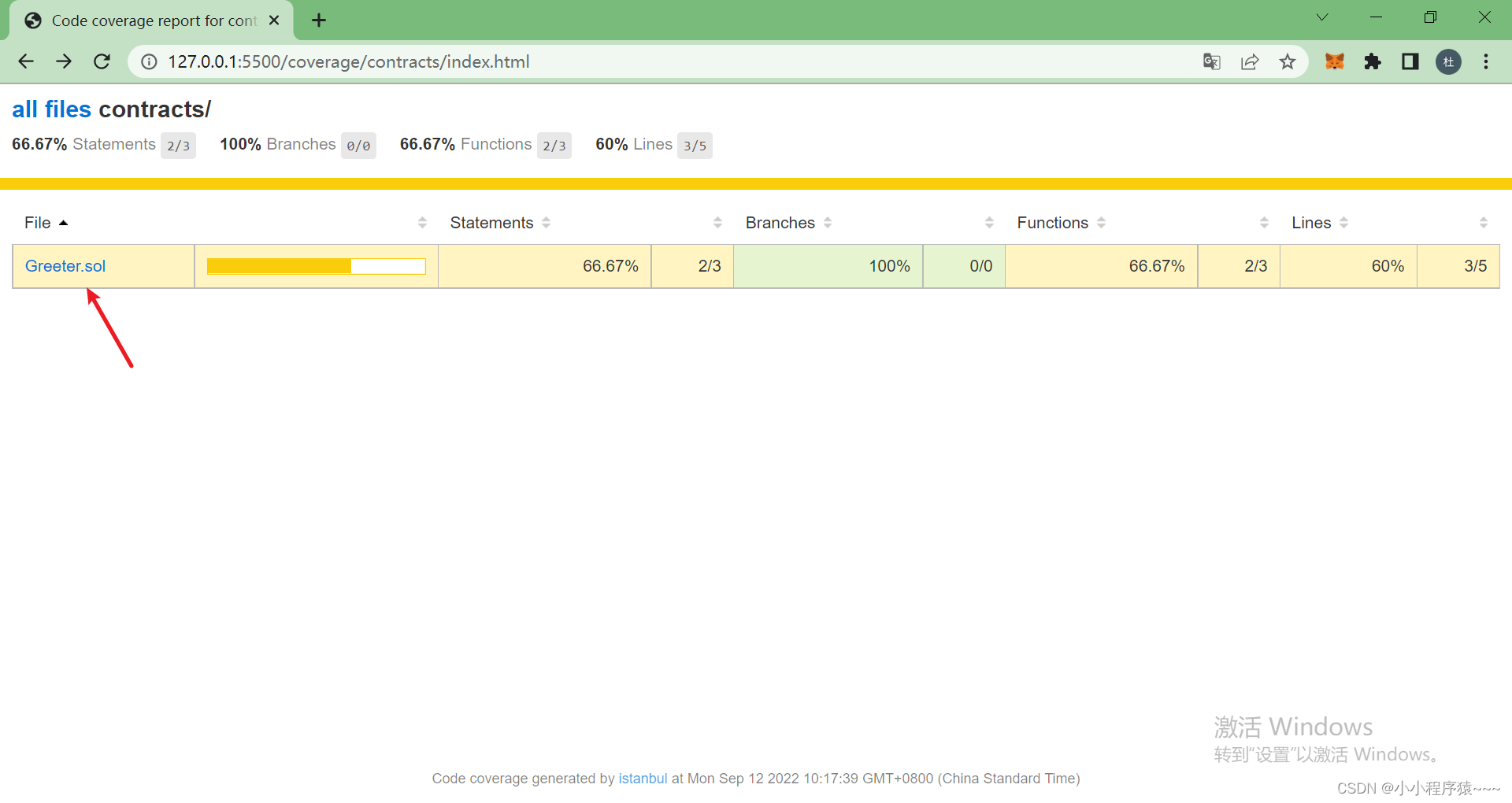The image size is (1512, 803).
Task: Minimize the browser window
Action: pyautogui.click(x=1376, y=17)
